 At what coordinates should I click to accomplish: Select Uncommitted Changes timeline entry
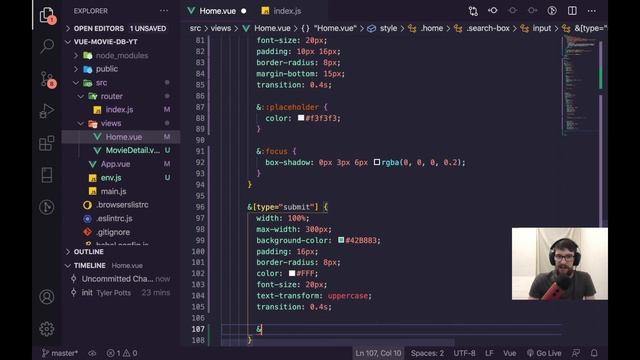click(120, 279)
